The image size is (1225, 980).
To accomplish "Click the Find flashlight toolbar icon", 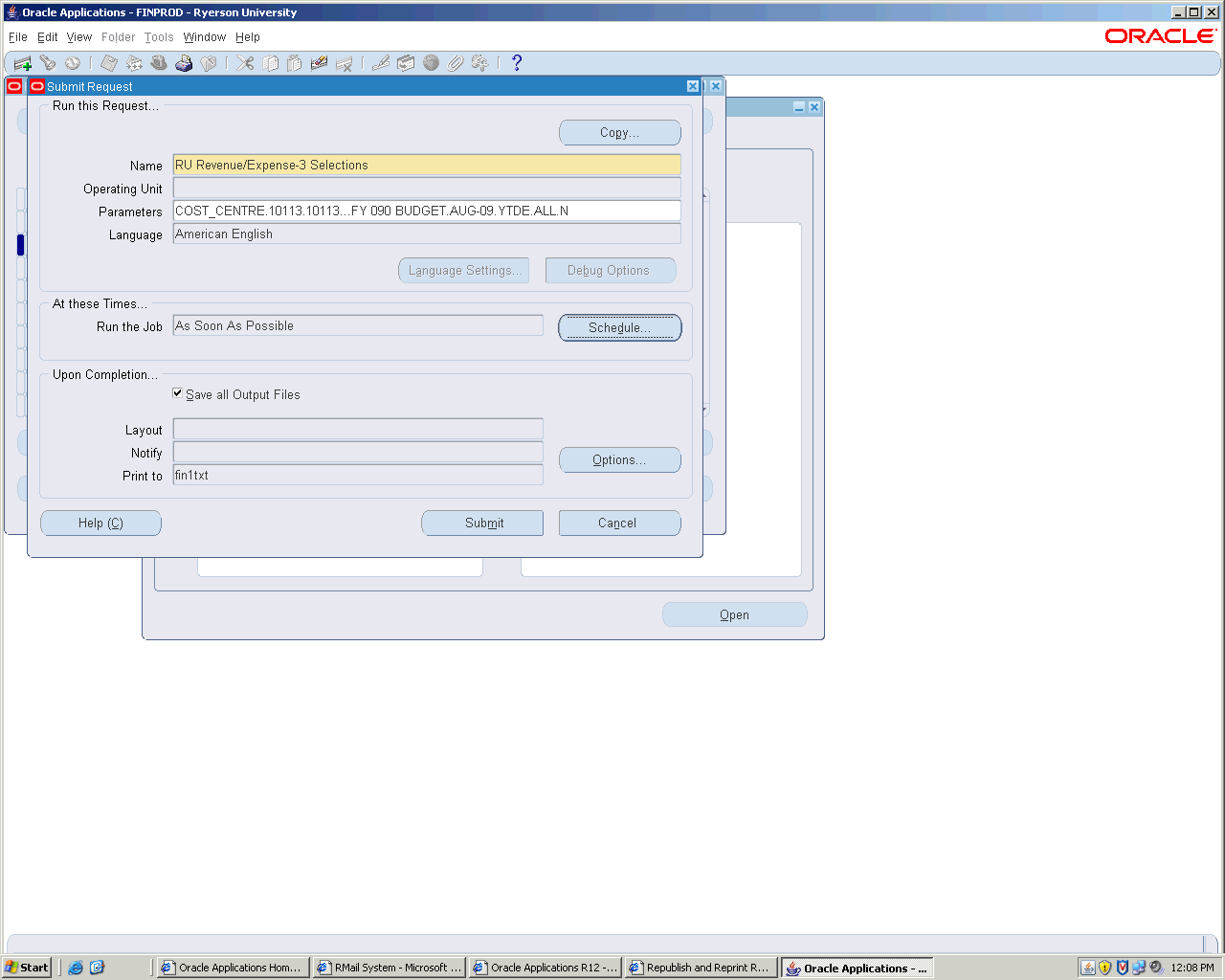I will click(x=48, y=63).
